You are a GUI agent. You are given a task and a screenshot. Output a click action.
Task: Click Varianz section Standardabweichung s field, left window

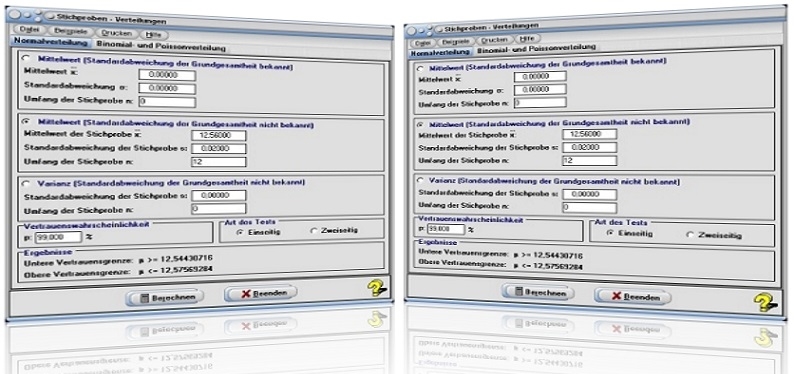click(x=219, y=195)
